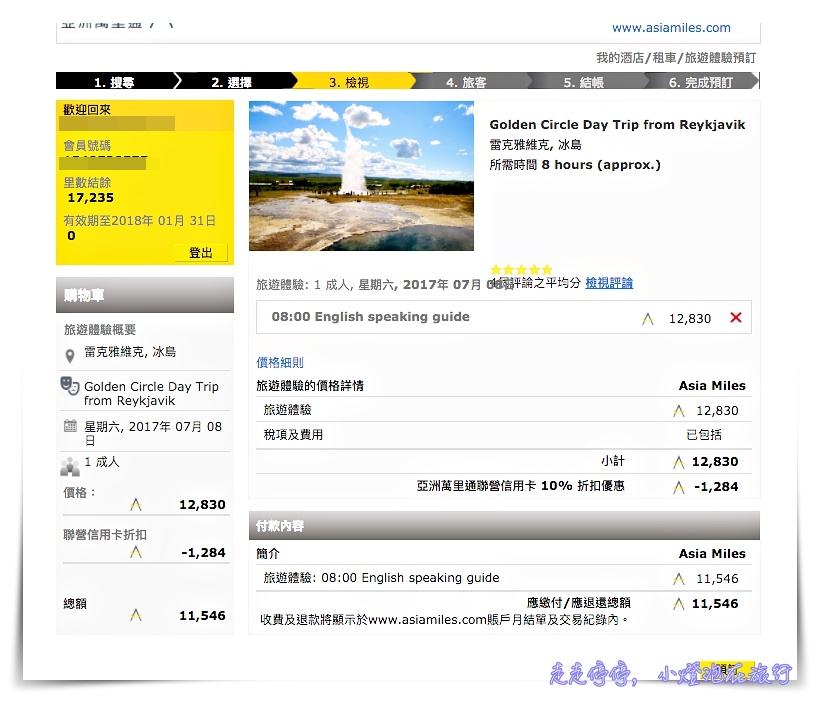
Task: Click 亞洲萬里通聯營信用卡 10% 折扣優惠 text
Action: [520, 486]
